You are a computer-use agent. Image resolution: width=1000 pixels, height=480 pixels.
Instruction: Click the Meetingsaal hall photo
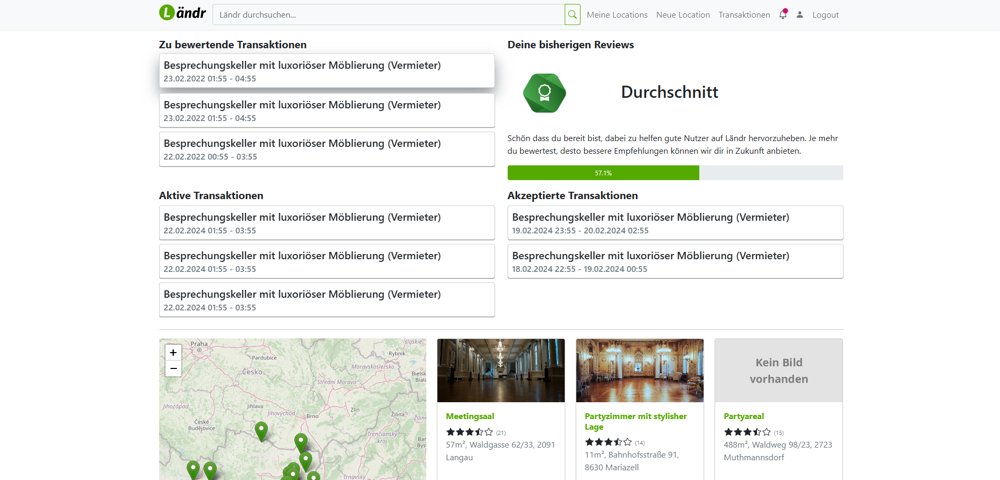pos(501,370)
